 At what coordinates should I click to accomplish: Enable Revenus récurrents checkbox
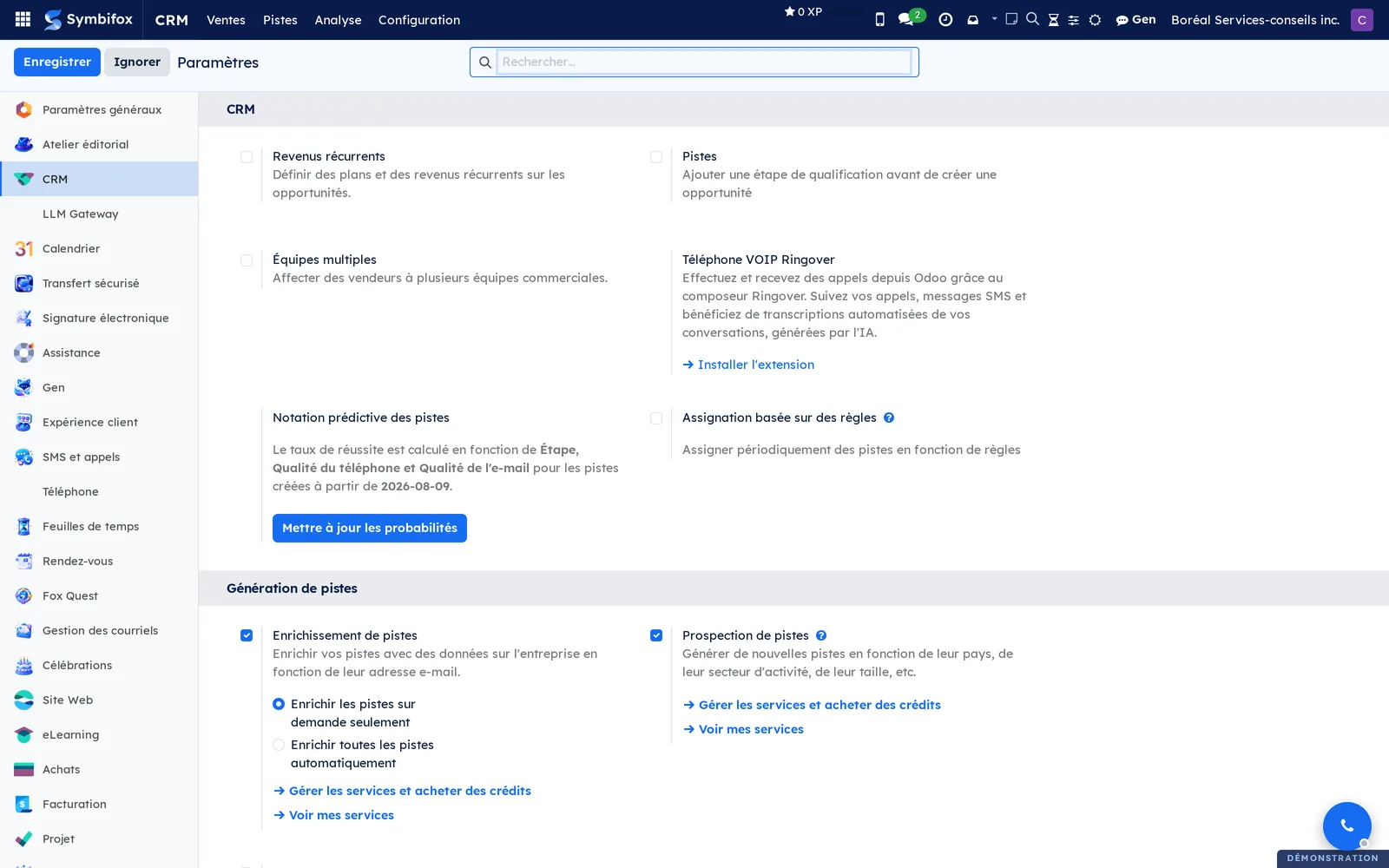coord(247,157)
